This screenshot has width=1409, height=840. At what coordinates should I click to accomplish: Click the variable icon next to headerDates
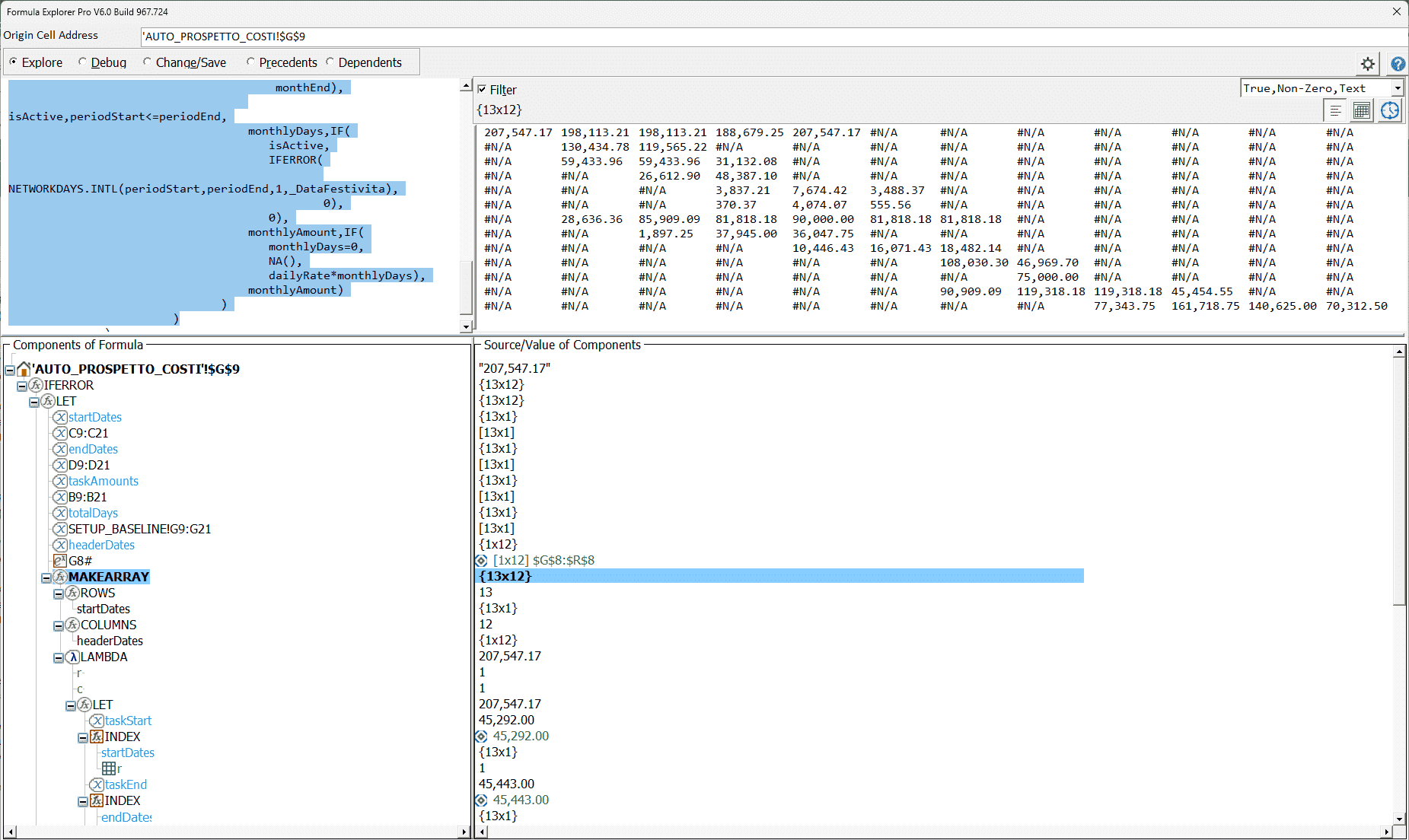pyautogui.click(x=60, y=545)
